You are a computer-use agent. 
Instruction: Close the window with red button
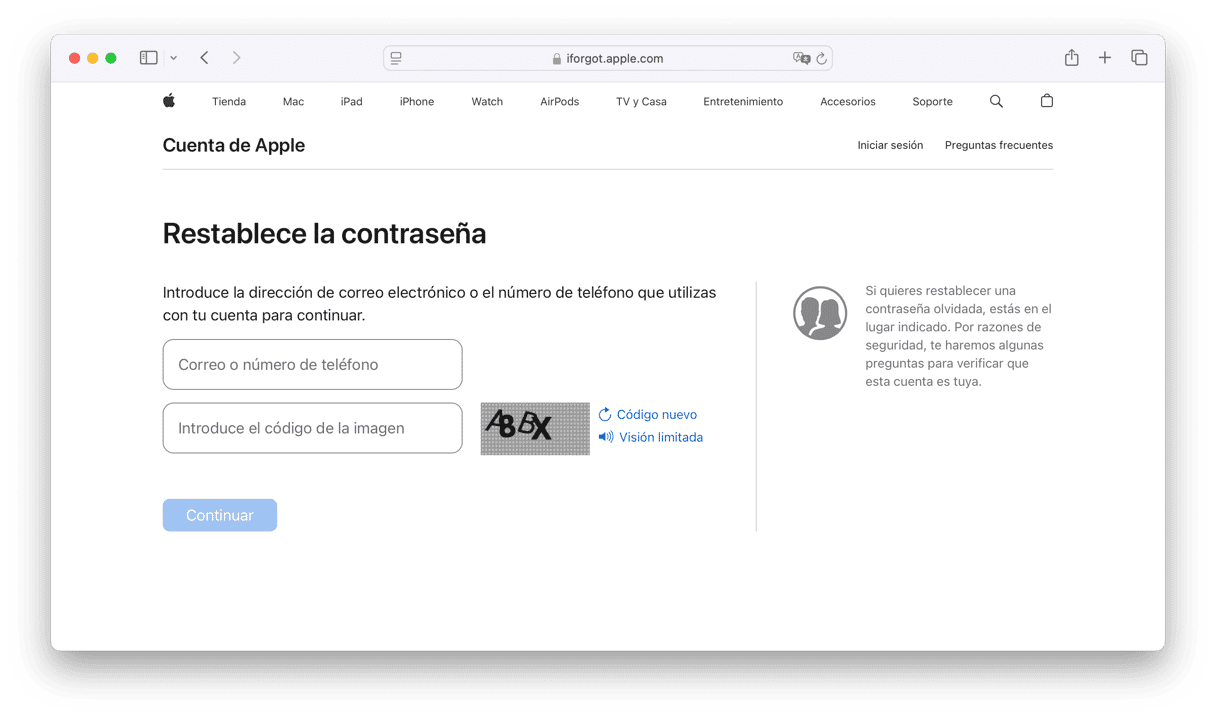(x=74, y=58)
